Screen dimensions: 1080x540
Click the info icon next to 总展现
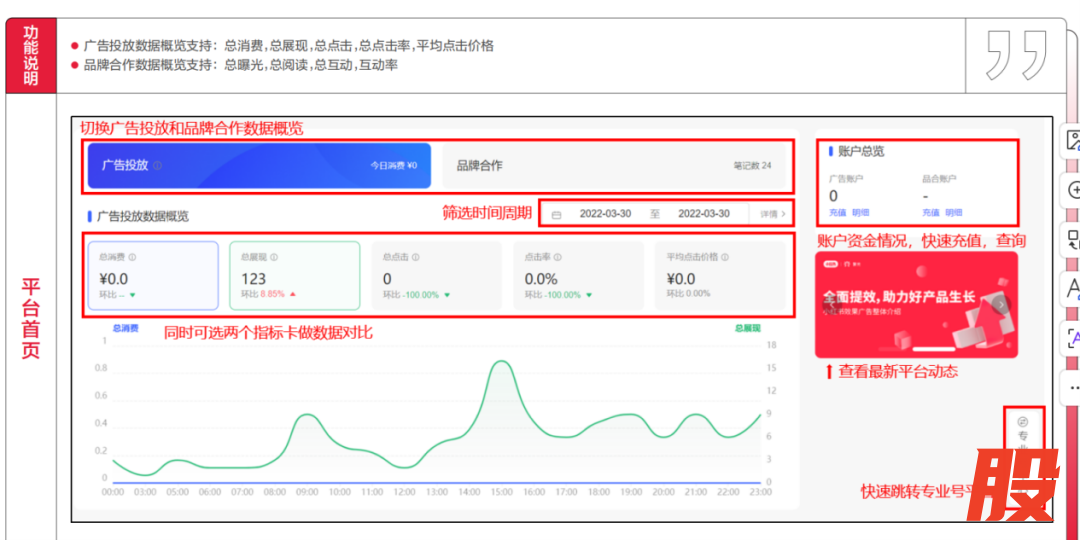tap(274, 257)
